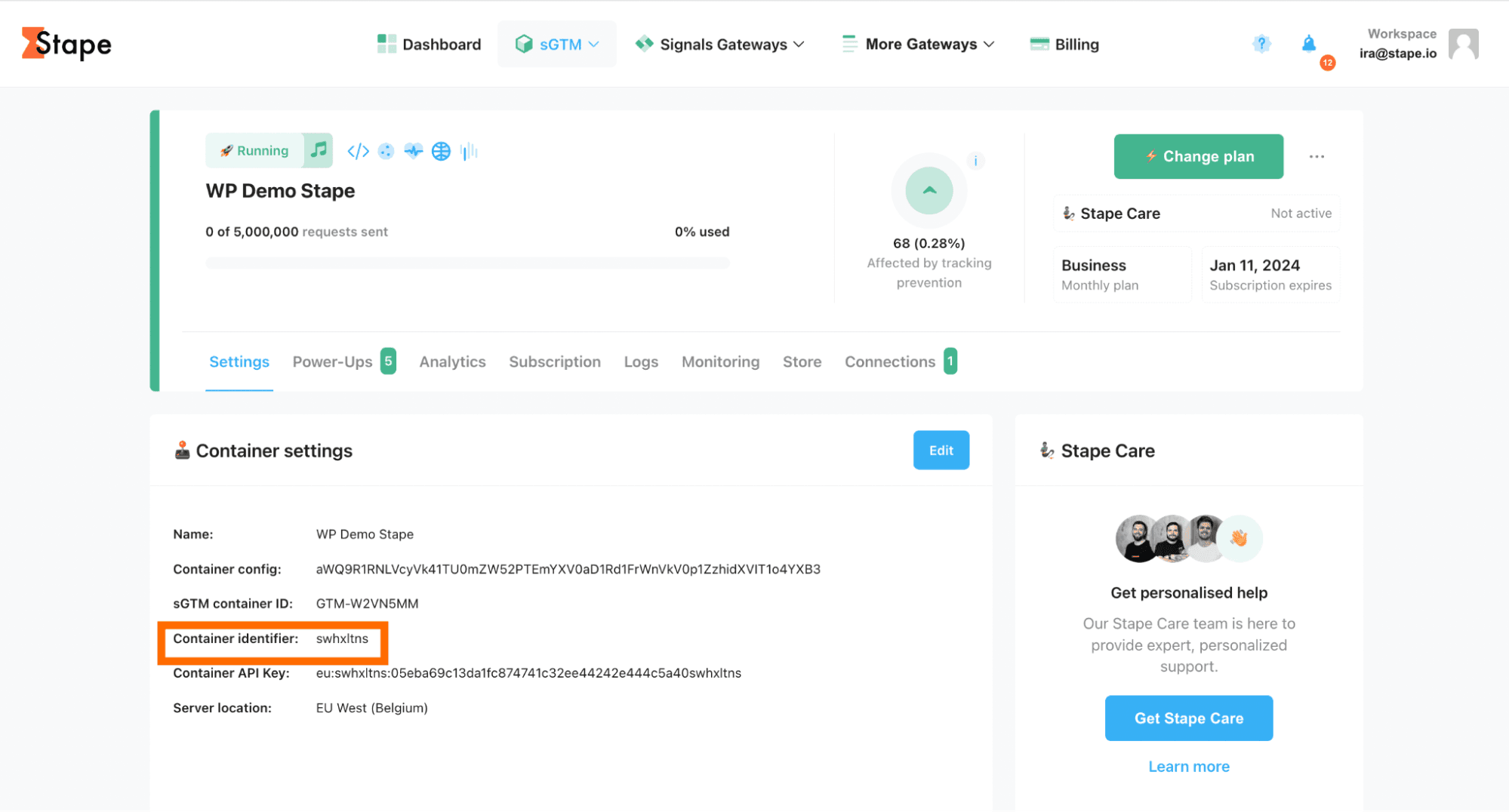Open the Logs tab

coord(641,361)
